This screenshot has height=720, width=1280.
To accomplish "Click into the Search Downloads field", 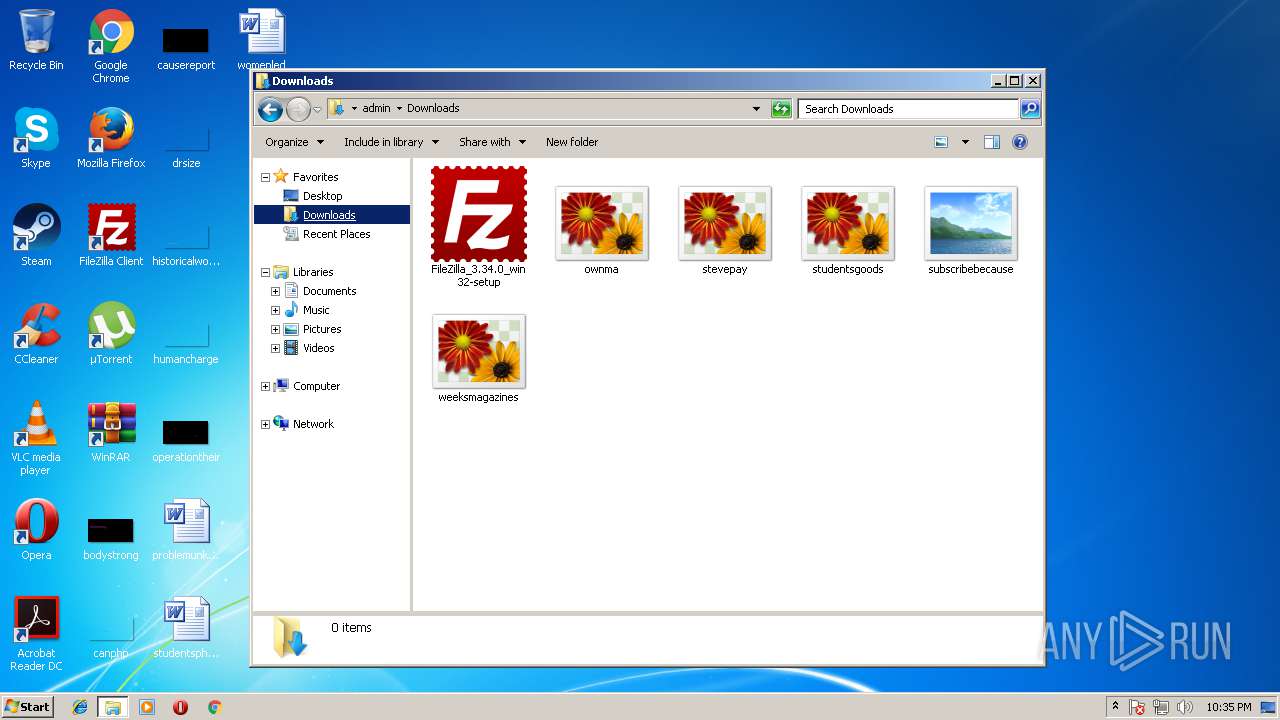I will click(908, 109).
